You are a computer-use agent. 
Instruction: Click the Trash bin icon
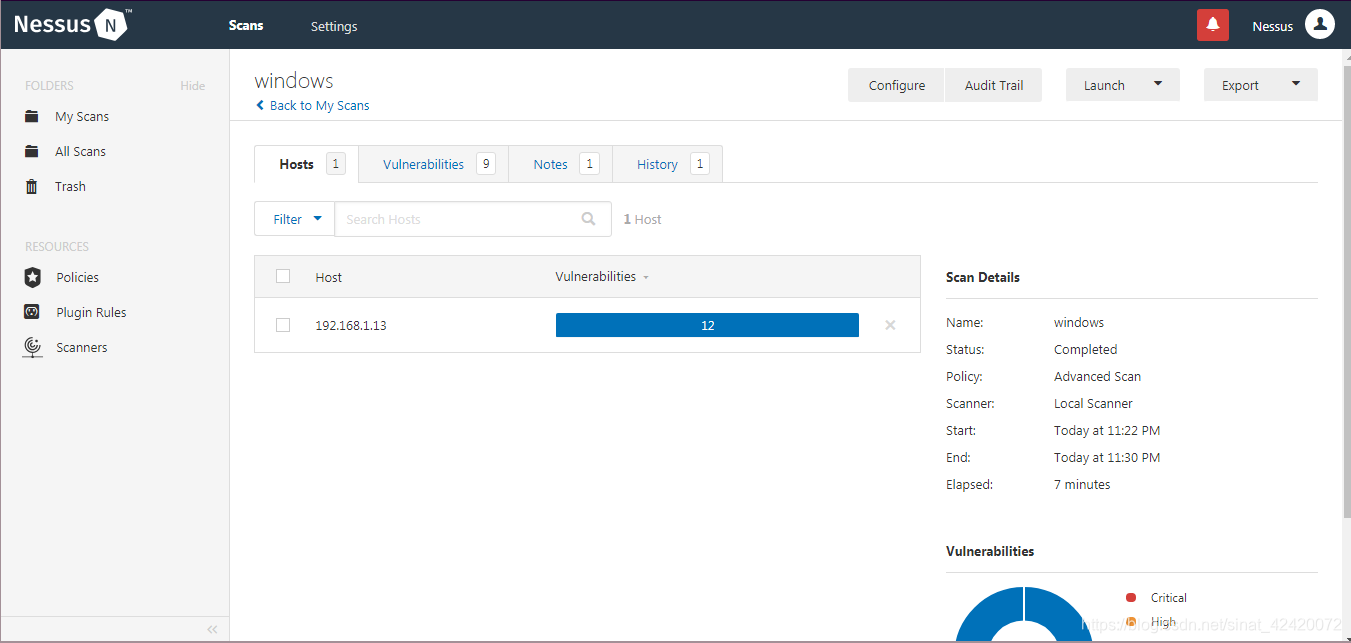(x=32, y=186)
